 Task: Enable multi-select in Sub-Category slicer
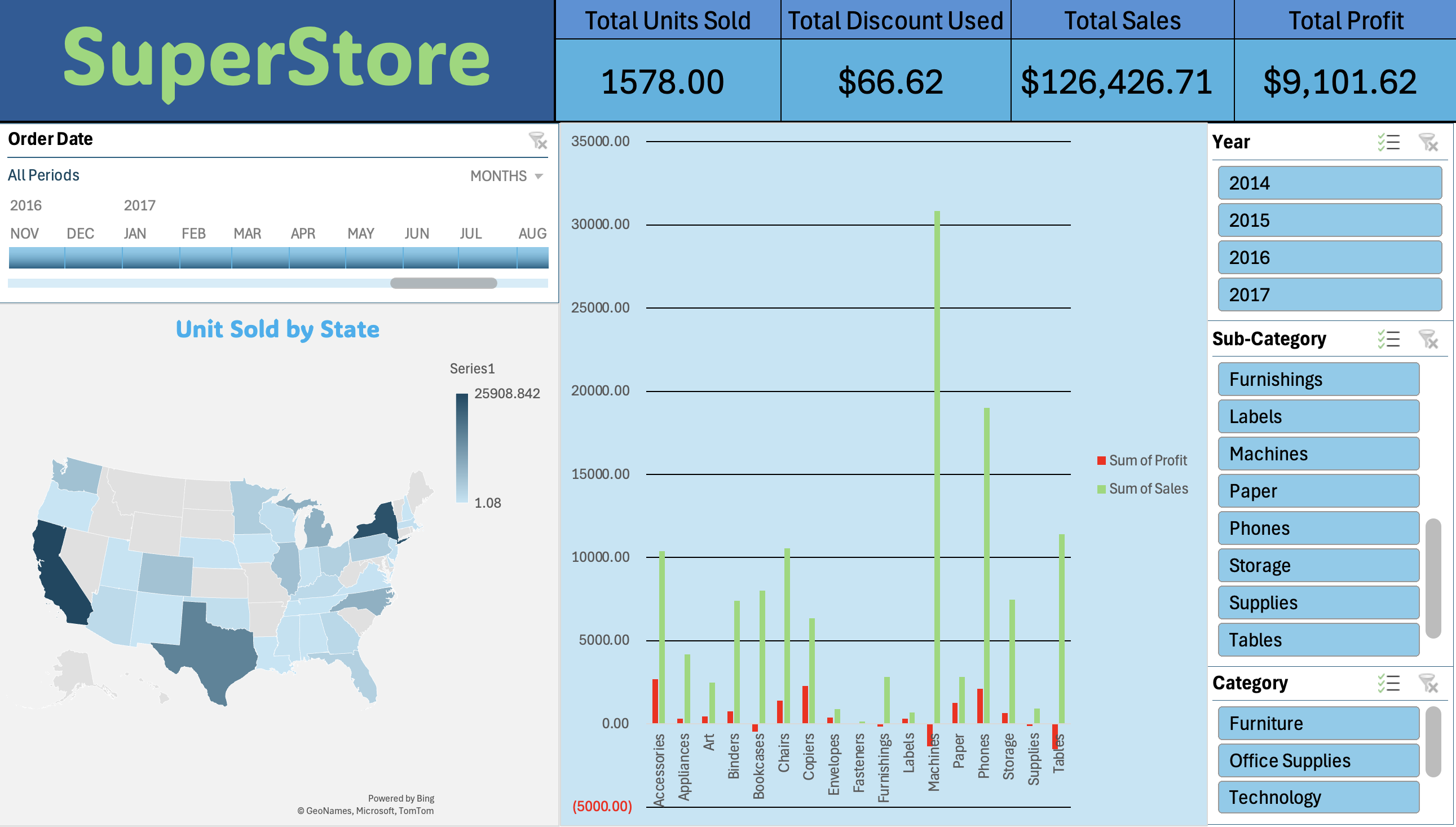[1388, 339]
